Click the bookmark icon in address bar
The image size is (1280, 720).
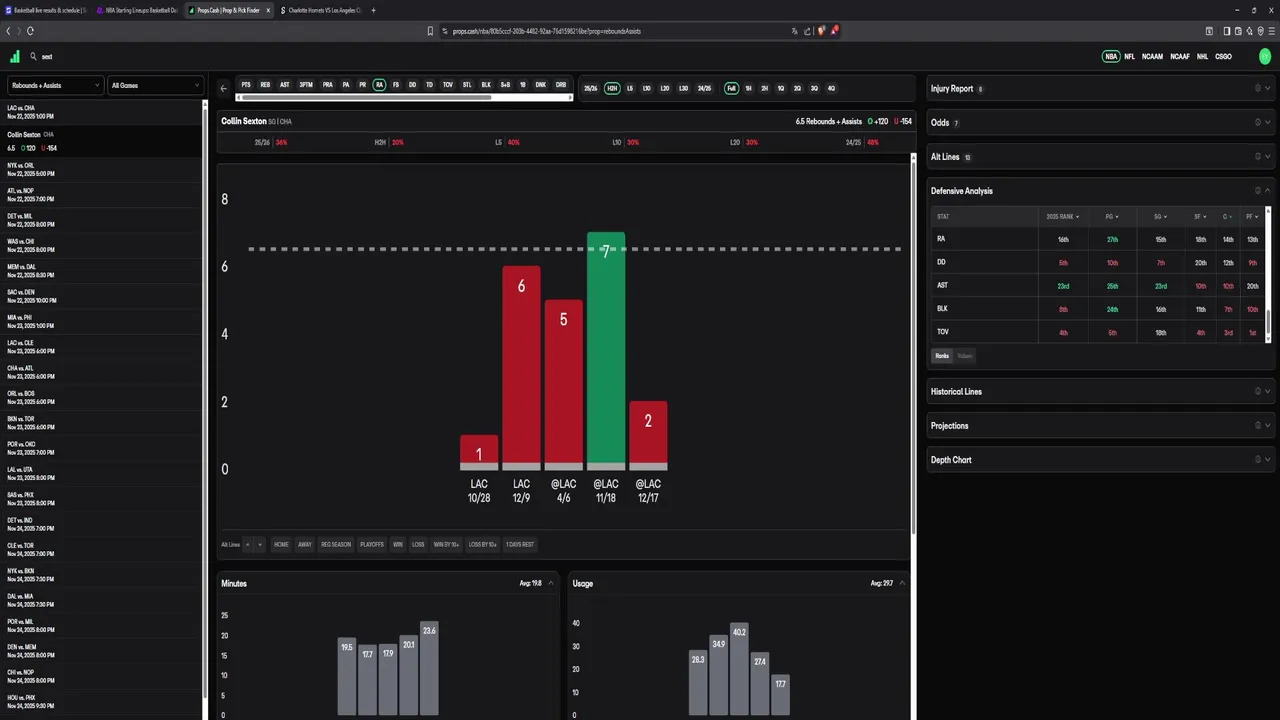pyautogui.click(x=431, y=31)
